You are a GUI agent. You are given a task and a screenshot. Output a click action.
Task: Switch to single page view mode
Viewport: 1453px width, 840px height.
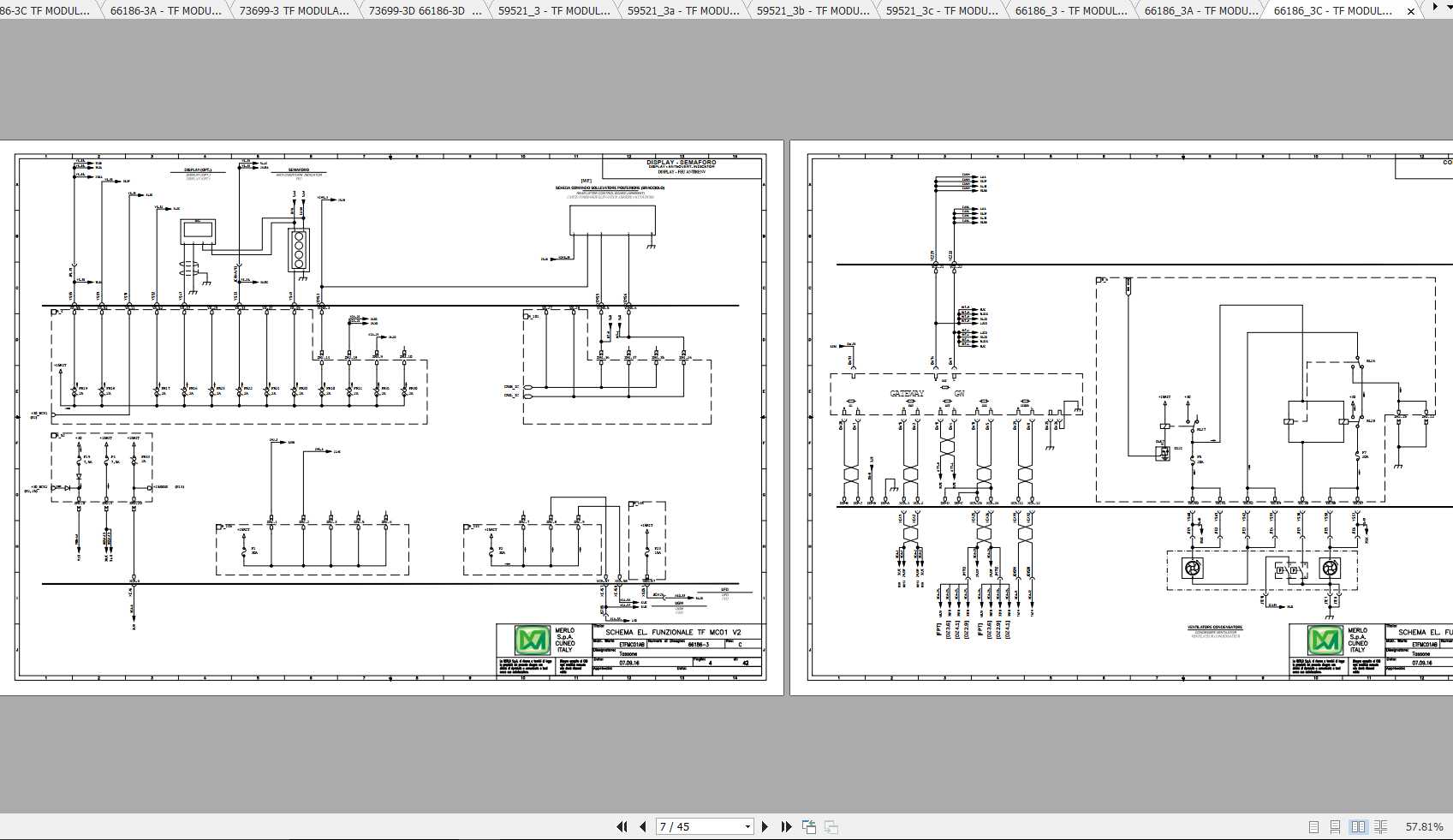[1313, 827]
